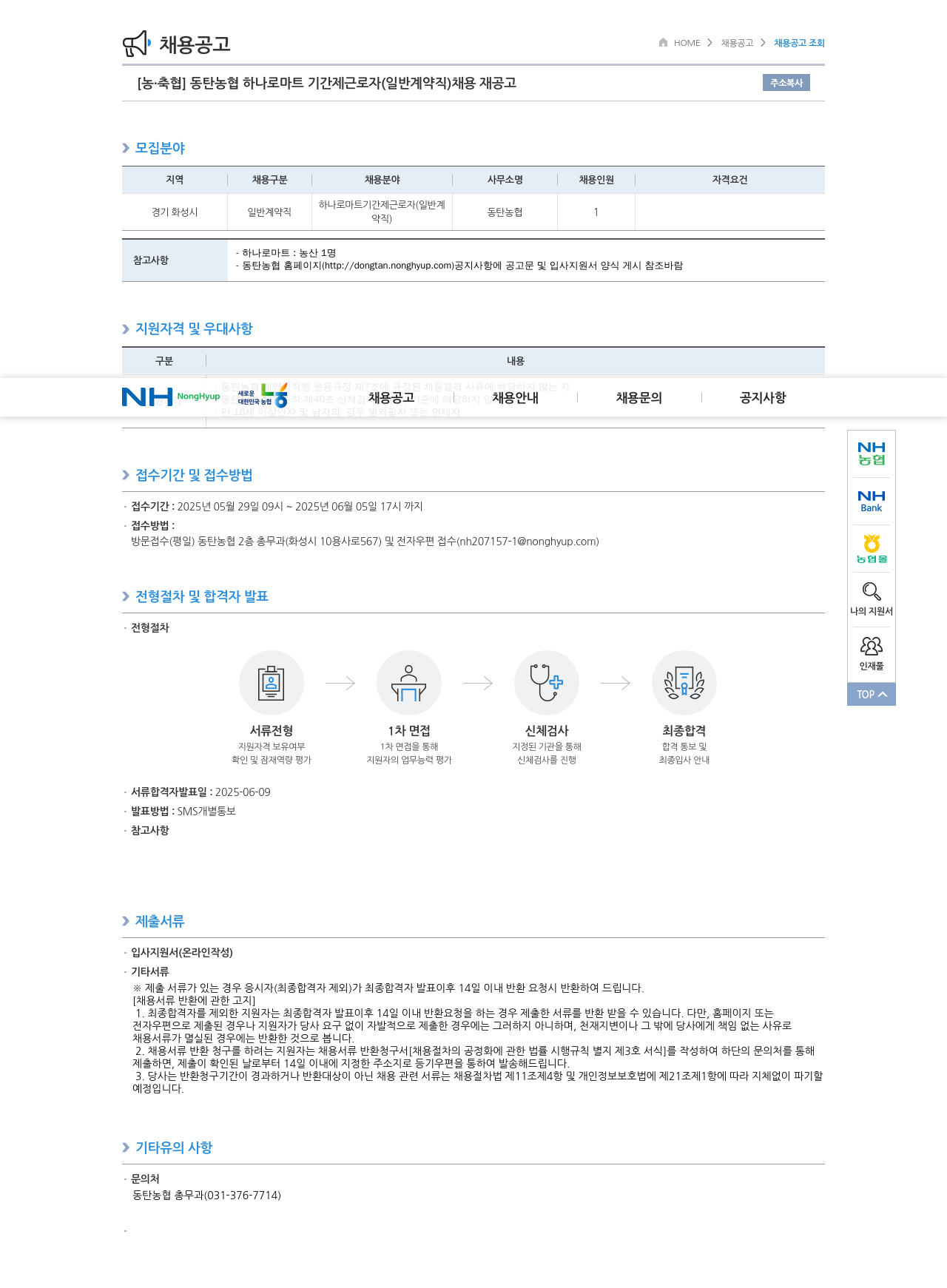Screen dimensions: 947x1288
Task: Select the 경기 화성시 table cell
Action: click(175, 212)
